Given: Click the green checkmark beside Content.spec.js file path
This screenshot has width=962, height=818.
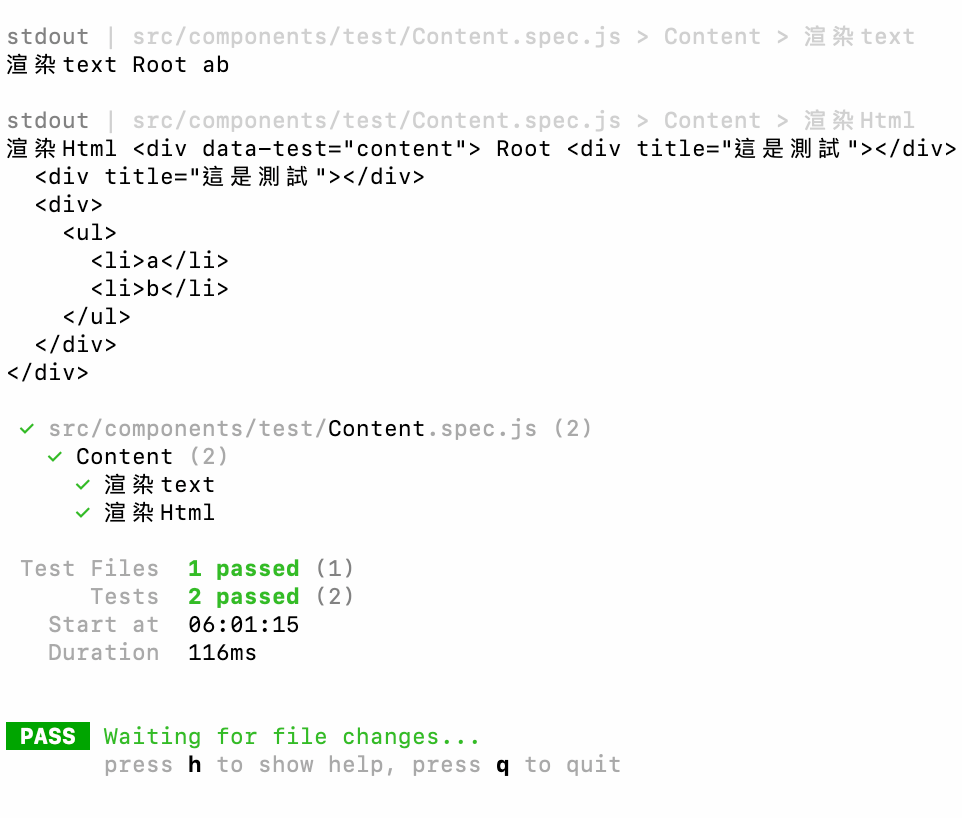Looking at the screenshot, I should (27, 429).
